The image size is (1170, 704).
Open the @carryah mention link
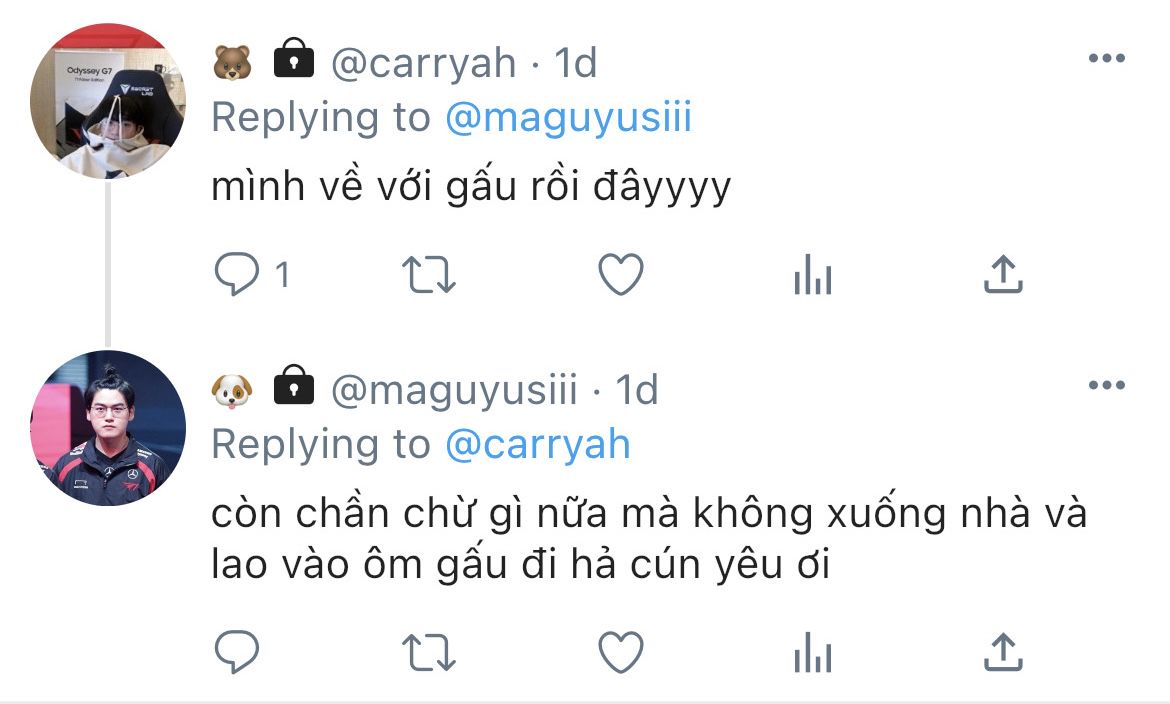[x=538, y=444]
